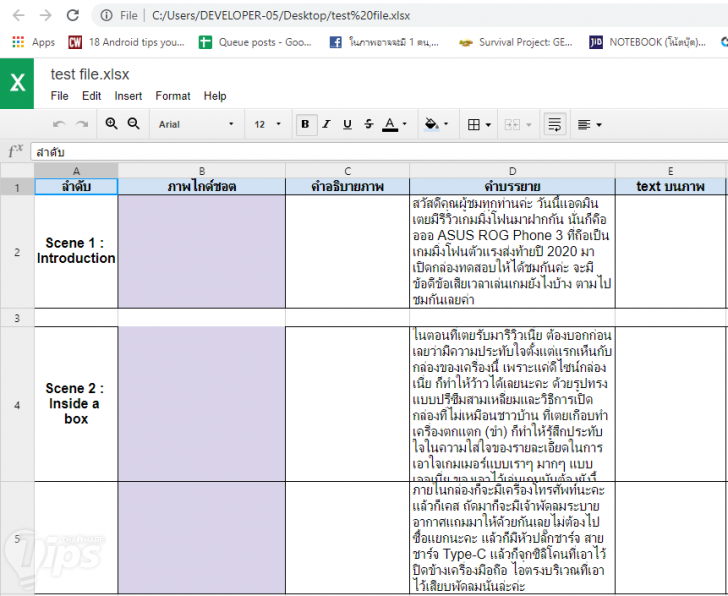Click the browser back arrow
This screenshot has height=596, width=728.
coord(19,15)
